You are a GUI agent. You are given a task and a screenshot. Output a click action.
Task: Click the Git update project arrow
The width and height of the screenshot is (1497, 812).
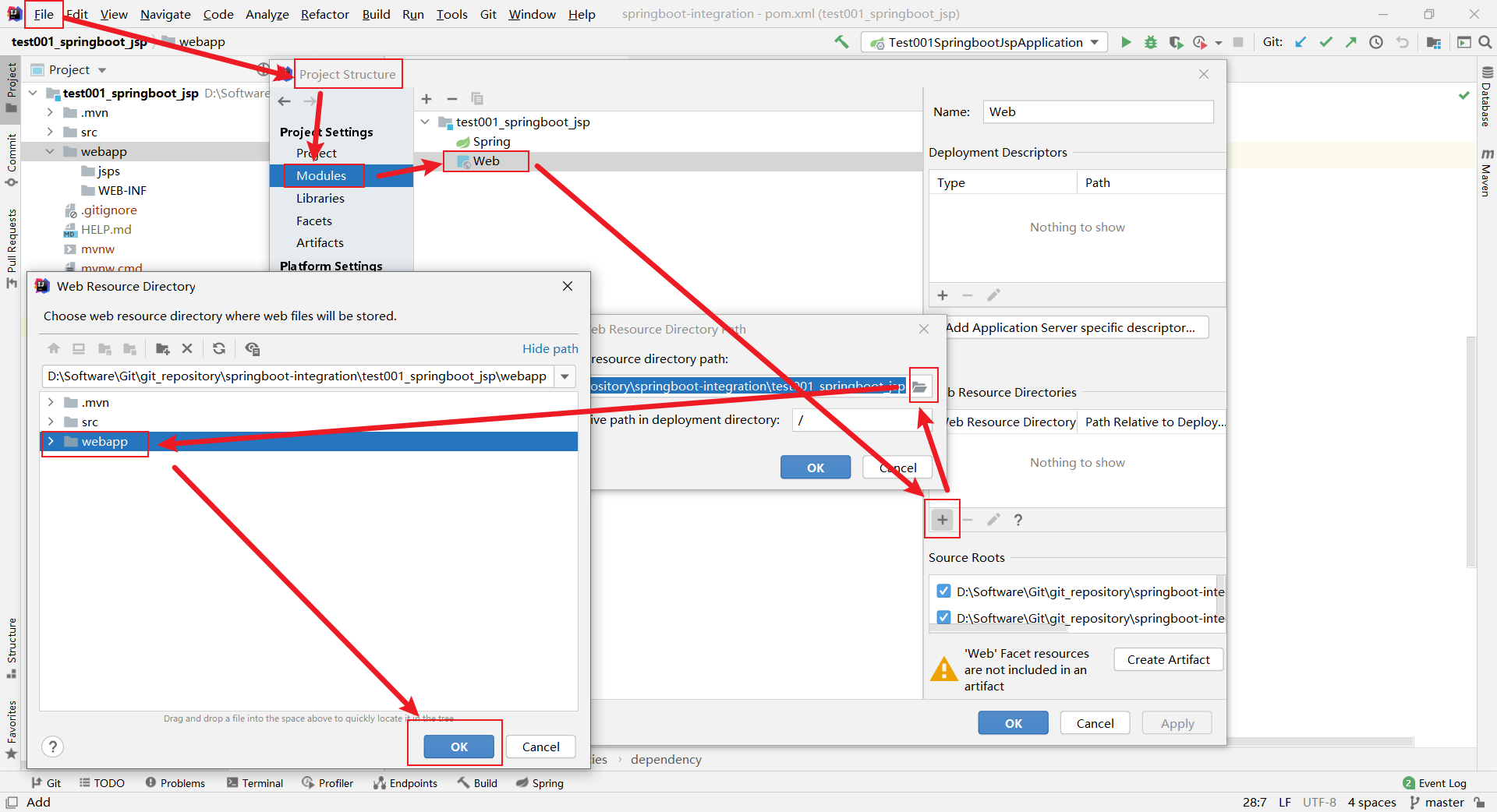pyautogui.click(x=1301, y=42)
